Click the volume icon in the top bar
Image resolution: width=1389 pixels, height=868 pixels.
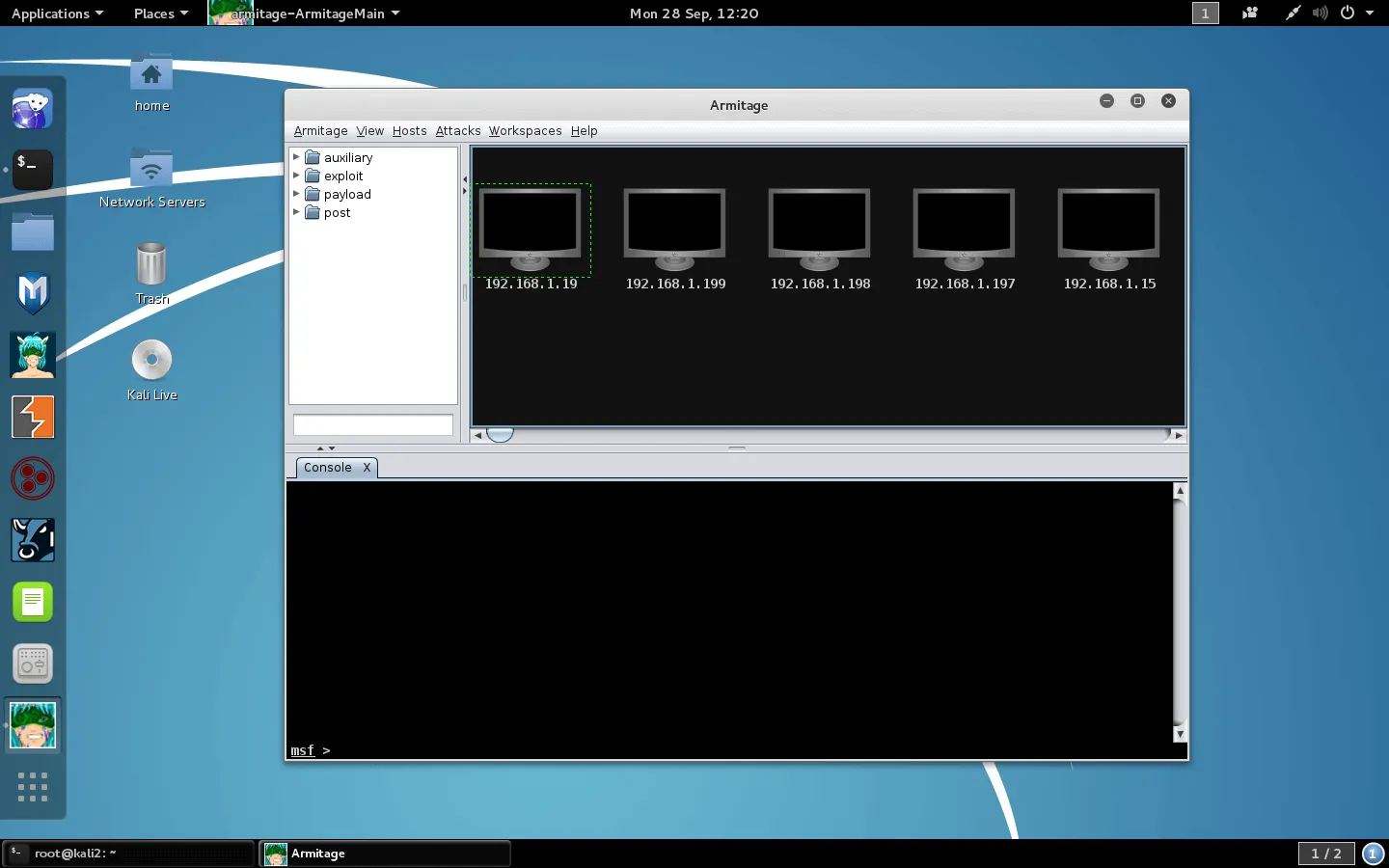1320,14
